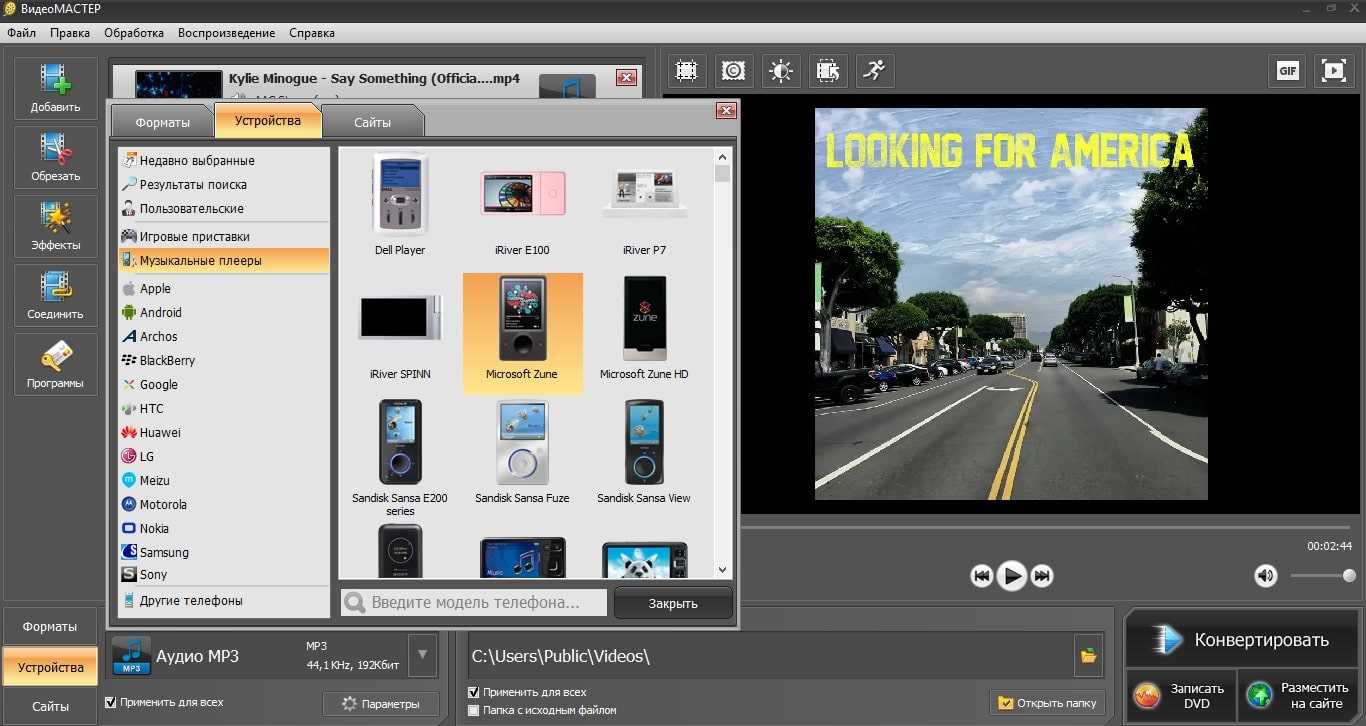
Task: Click the GIF creation icon
Action: (1287, 70)
